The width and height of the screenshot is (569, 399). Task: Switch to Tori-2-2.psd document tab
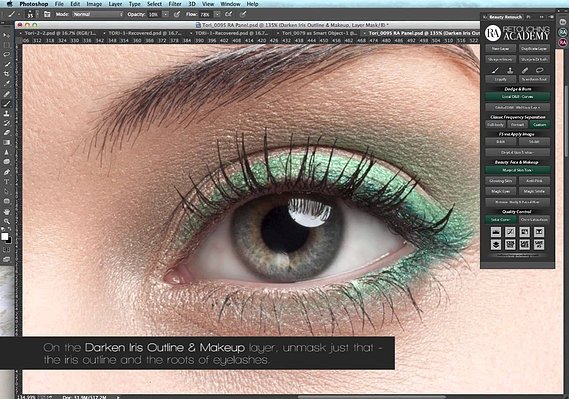tap(60, 33)
